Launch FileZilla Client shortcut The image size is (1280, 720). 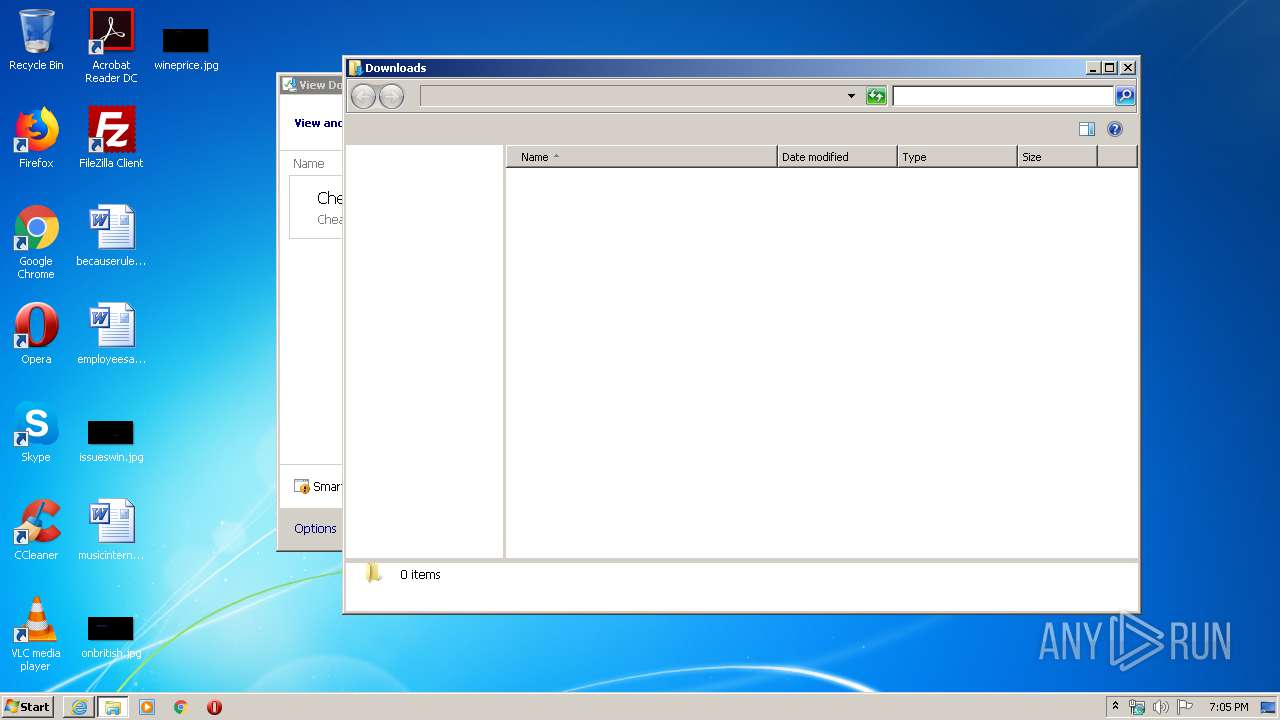tap(111, 138)
